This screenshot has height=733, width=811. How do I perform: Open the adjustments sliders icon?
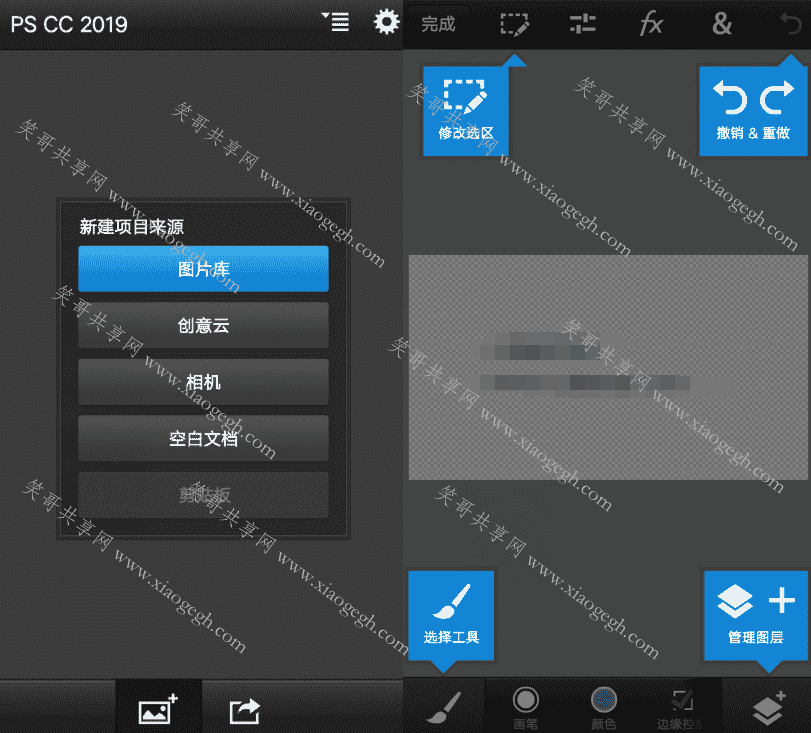[x=583, y=24]
